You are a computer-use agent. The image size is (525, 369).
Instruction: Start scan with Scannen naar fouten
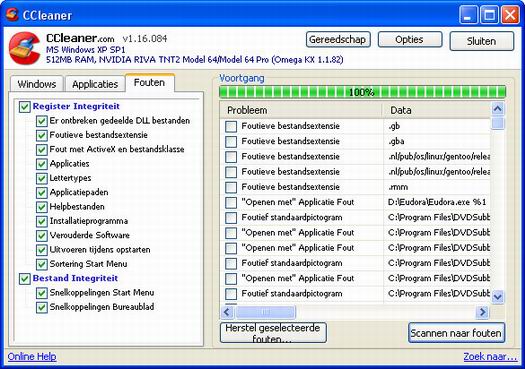pos(456,333)
